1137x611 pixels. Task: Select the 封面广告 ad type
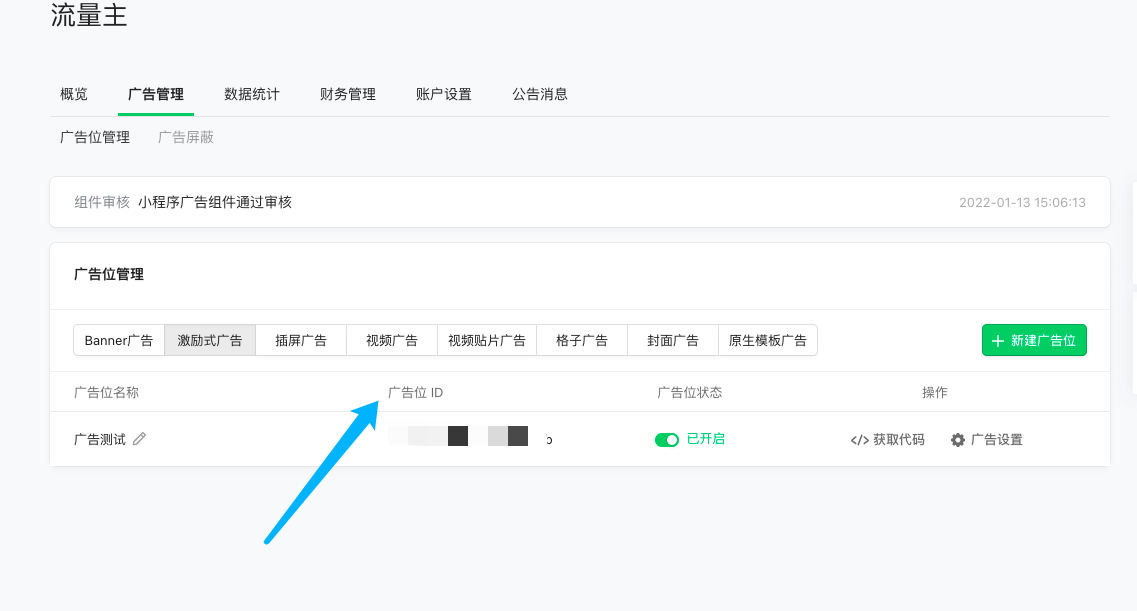[673, 340]
